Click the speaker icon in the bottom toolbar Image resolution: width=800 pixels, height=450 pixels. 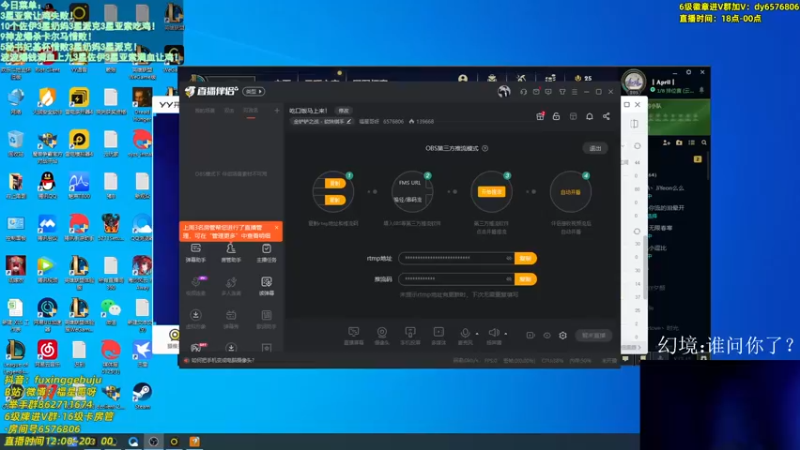click(493, 333)
